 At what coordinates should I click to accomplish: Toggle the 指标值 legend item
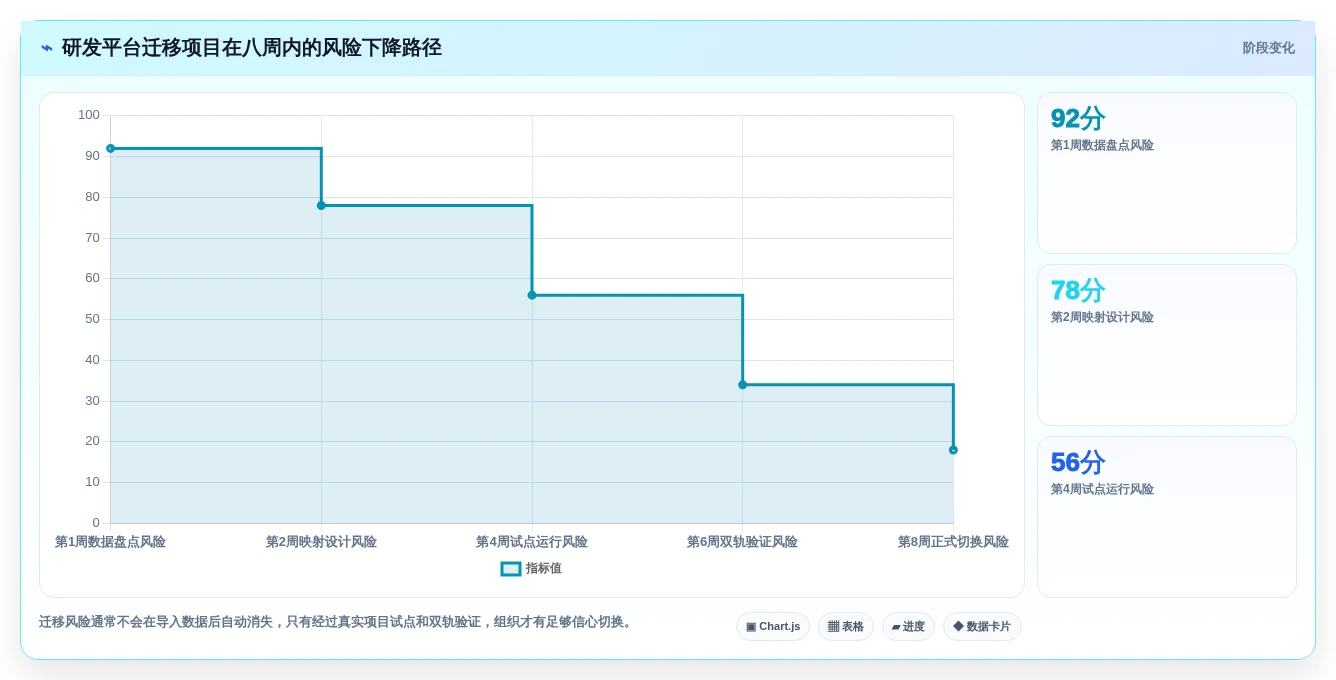point(531,568)
